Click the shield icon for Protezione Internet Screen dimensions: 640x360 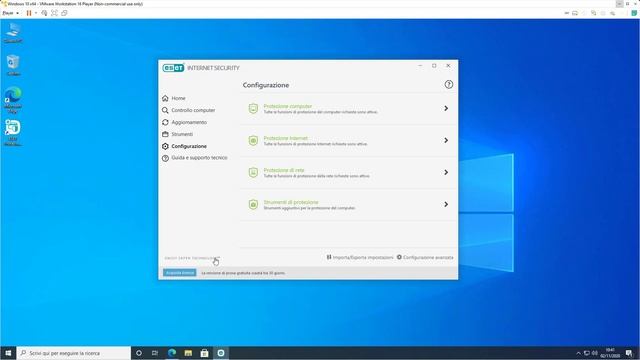point(253,140)
